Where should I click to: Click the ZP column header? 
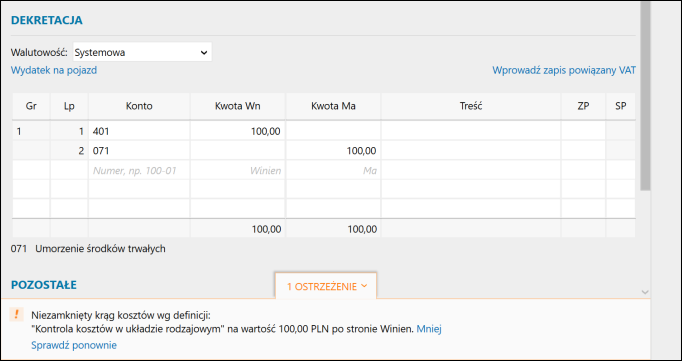pos(583,106)
